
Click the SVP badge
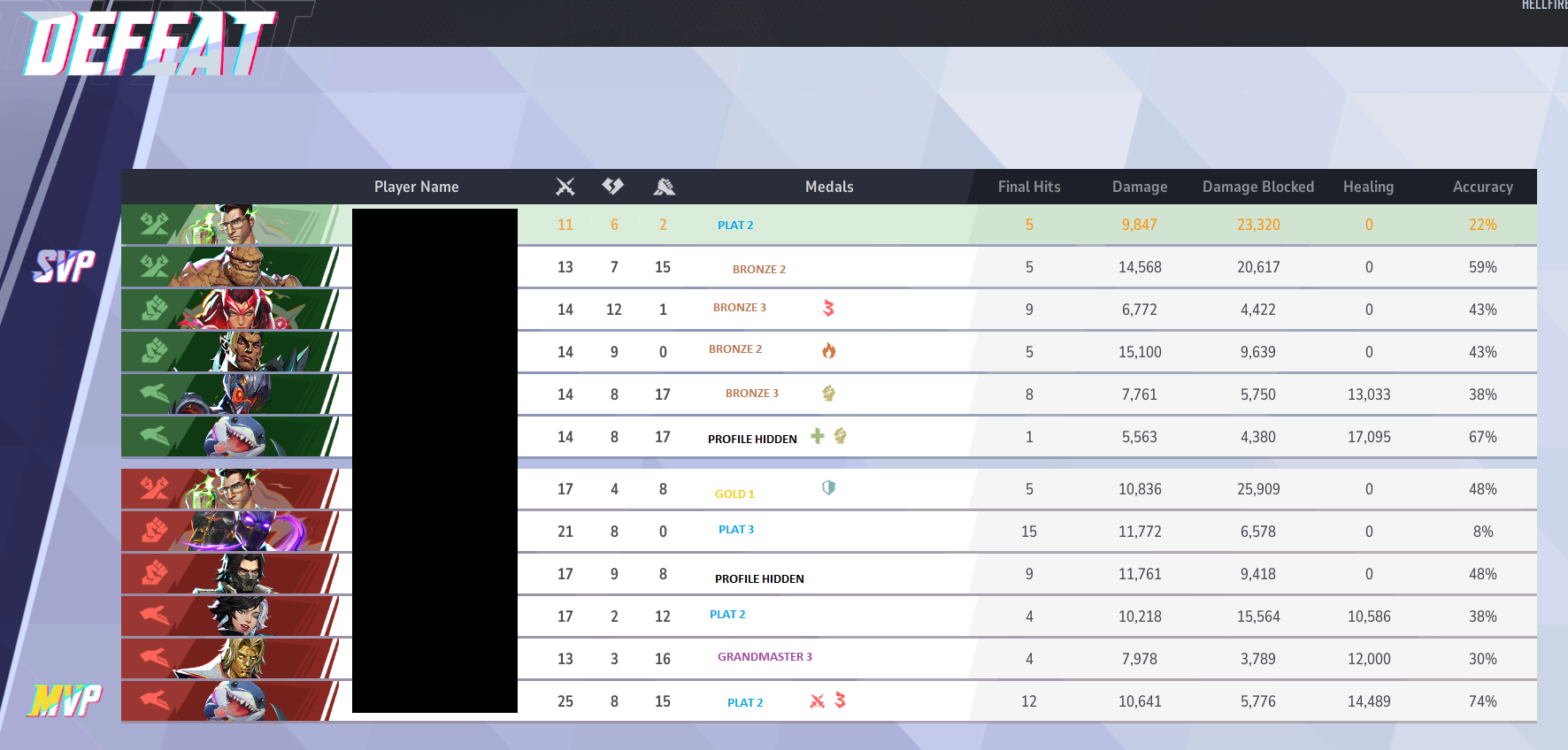coord(64,265)
